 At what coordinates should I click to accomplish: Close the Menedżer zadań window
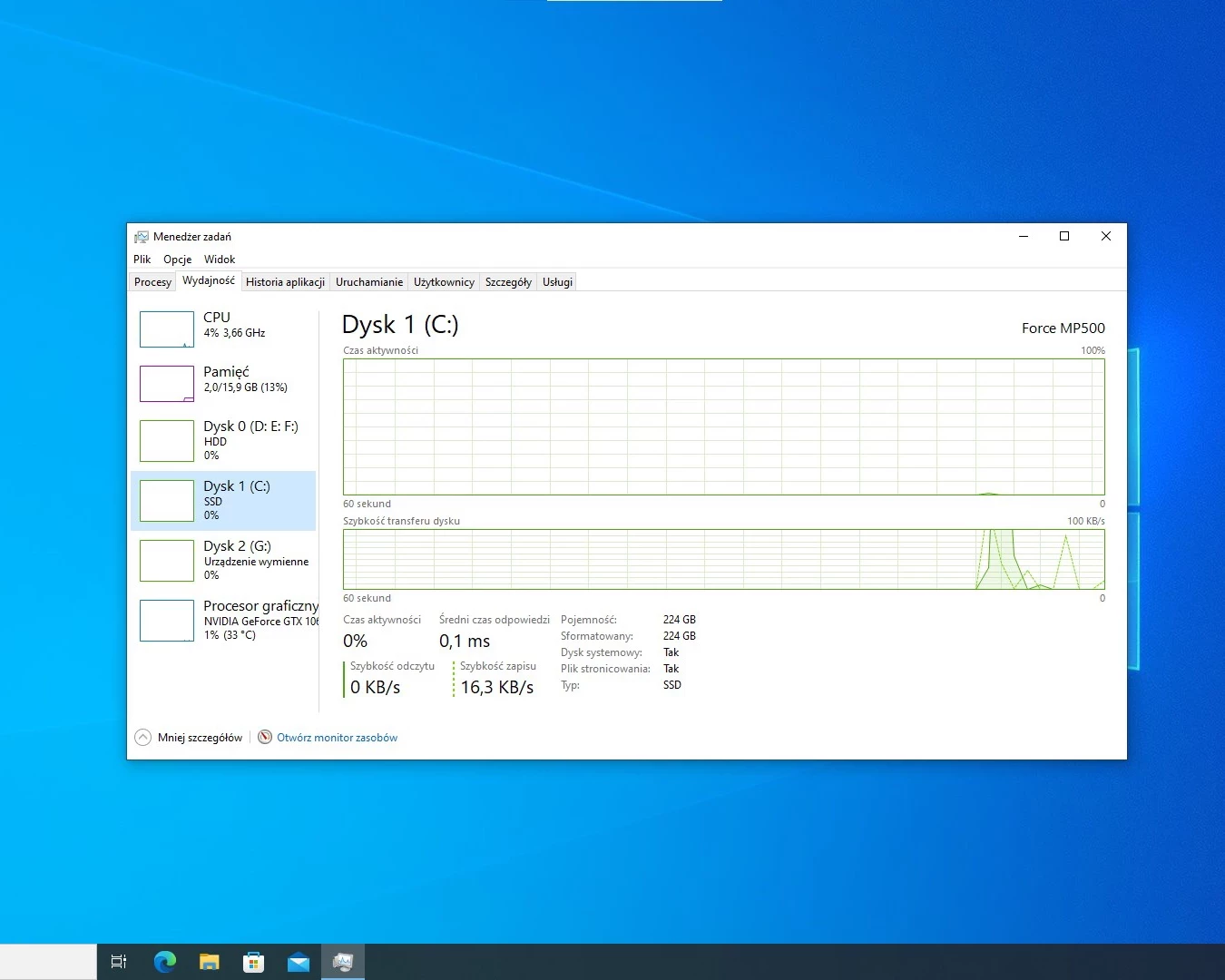coord(1106,236)
